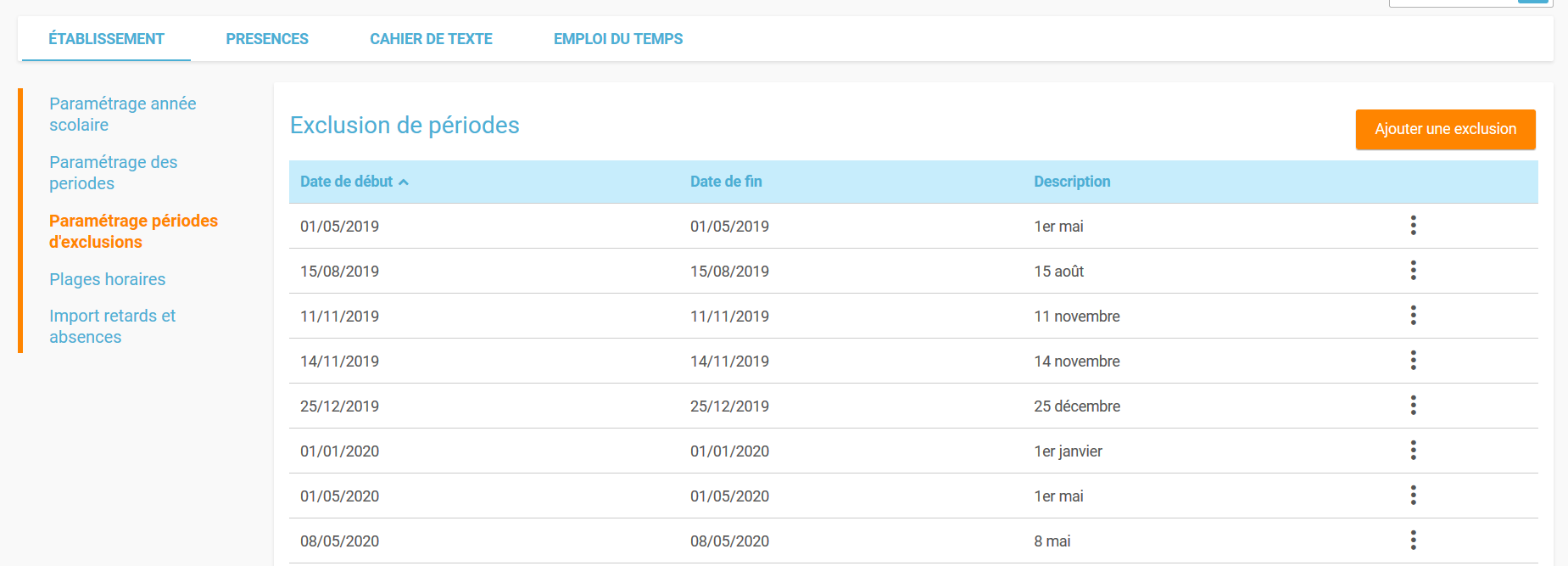Go to the Emploi du temps tab

tap(617, 39)
